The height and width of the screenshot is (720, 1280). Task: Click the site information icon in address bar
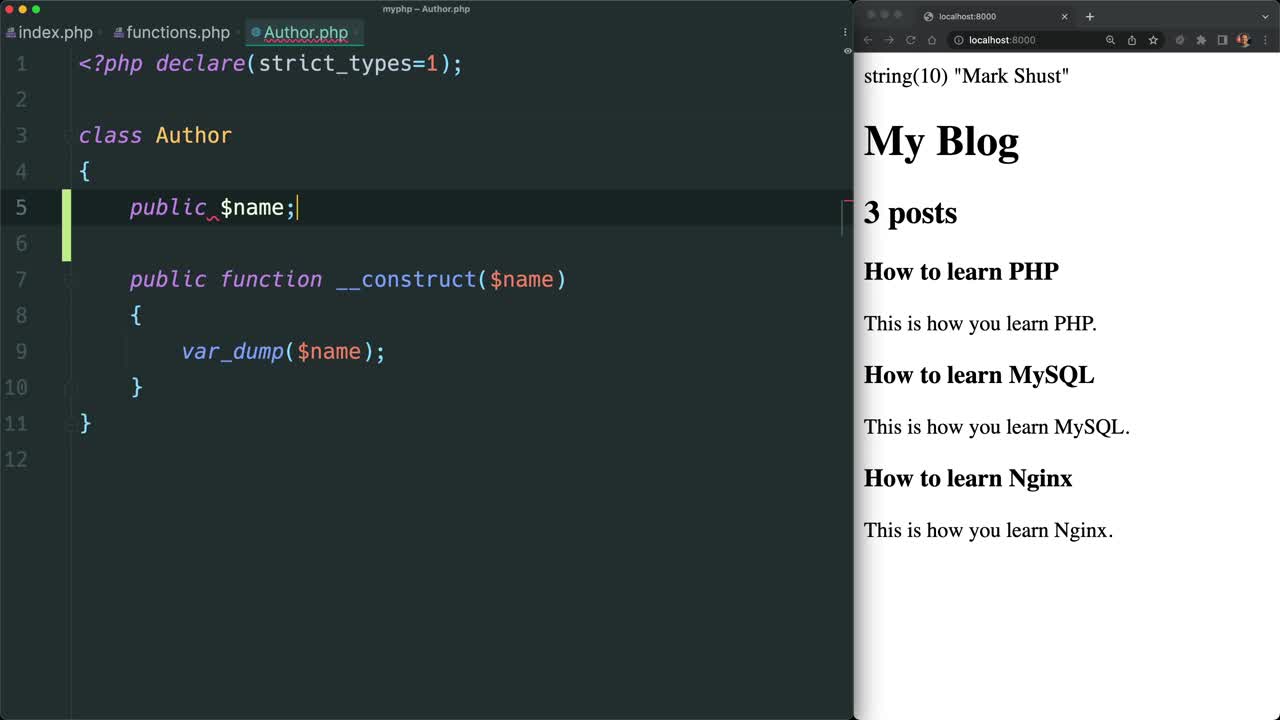[958, 40]
